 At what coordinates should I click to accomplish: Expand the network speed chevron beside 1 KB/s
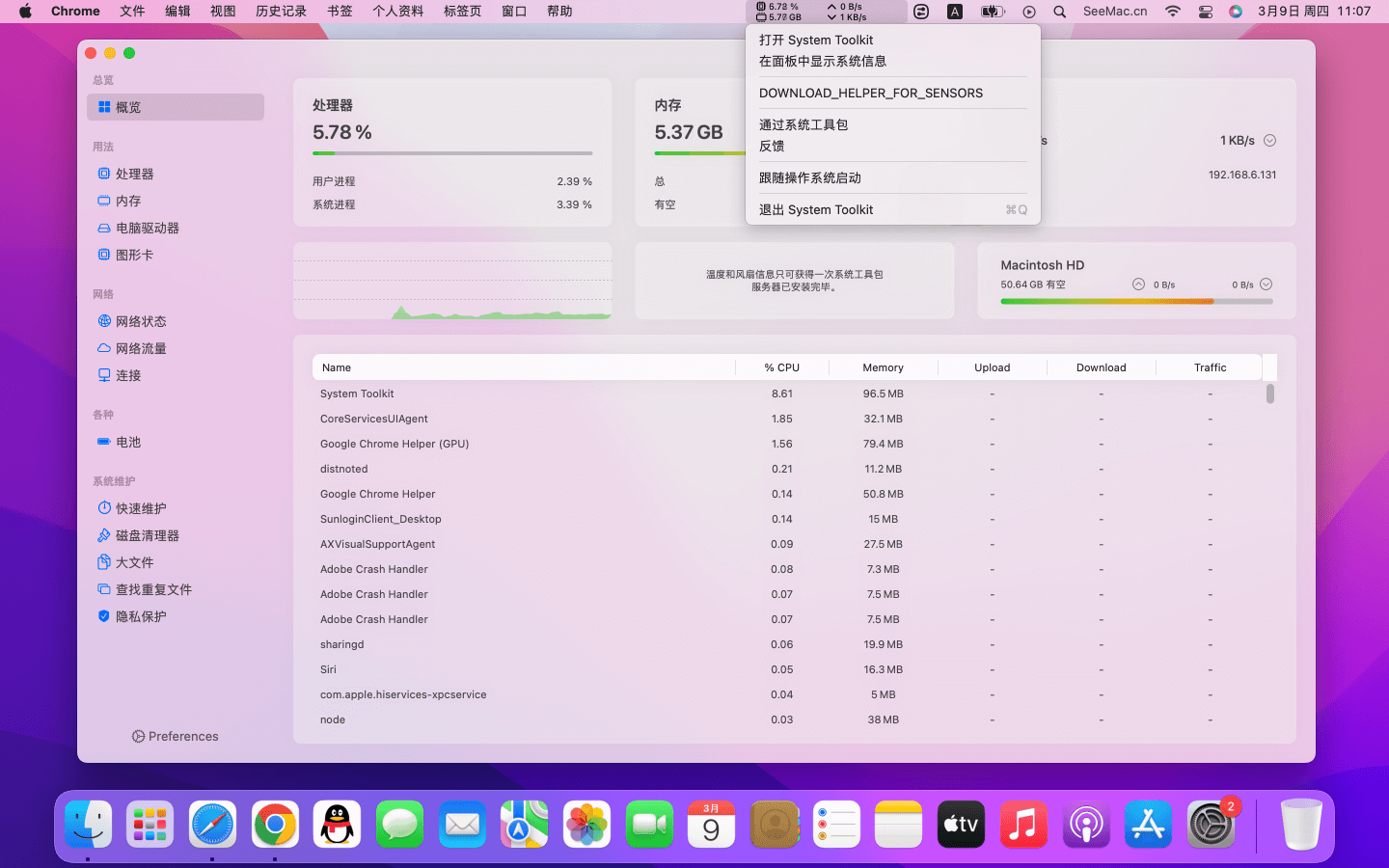(x=1269, y=141)
